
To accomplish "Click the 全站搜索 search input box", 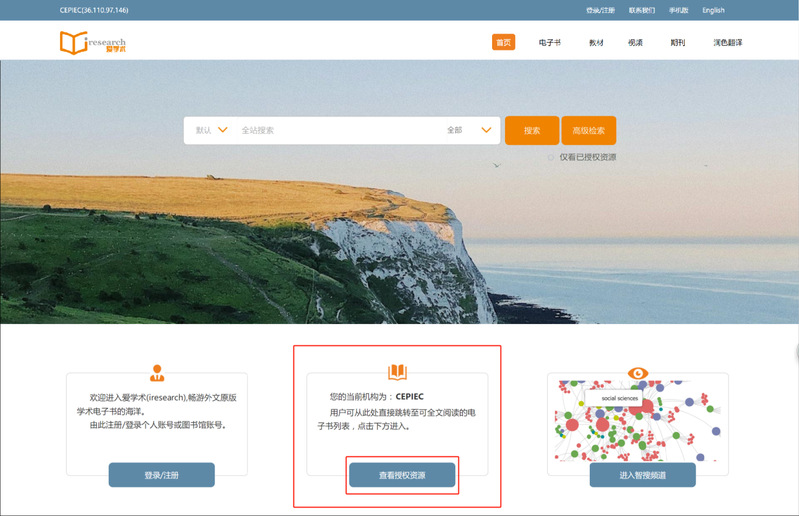I will pos(335,130).
